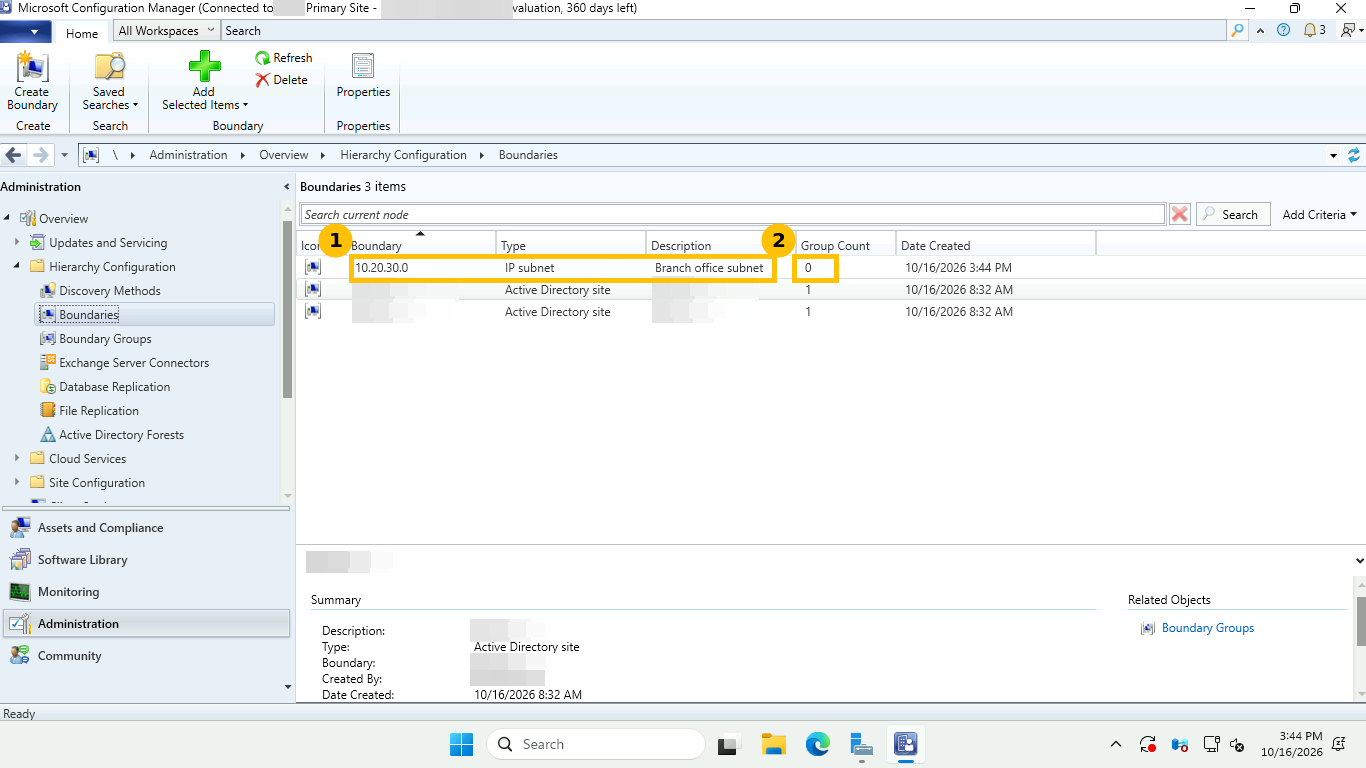The image size is (1366, 768).
Task: Click the help question mark icon
Action: tap(1284, 30)
